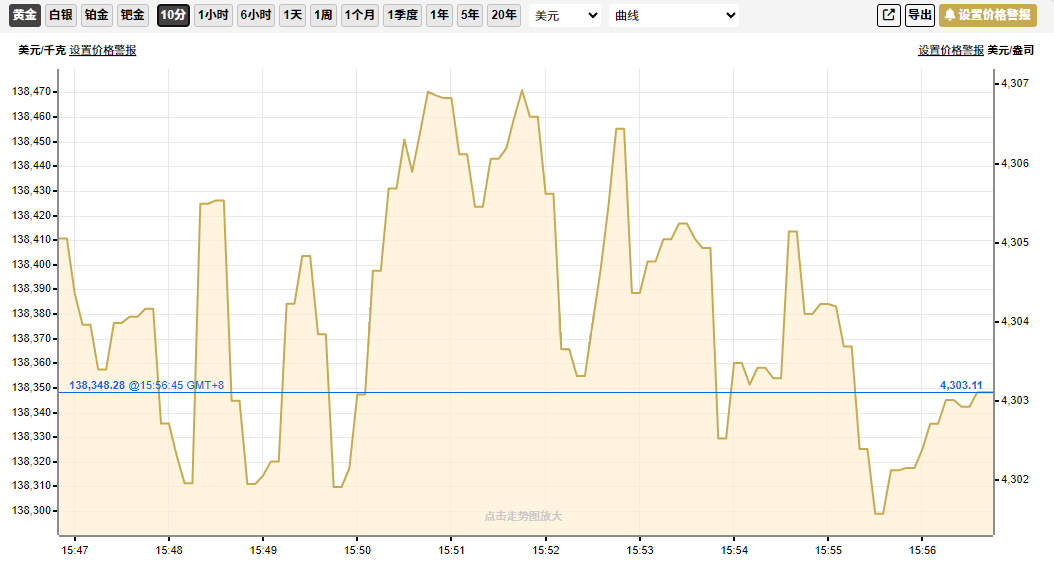
Task: Open the 美元 currency dropdown
Action: [x=565, y=16]
